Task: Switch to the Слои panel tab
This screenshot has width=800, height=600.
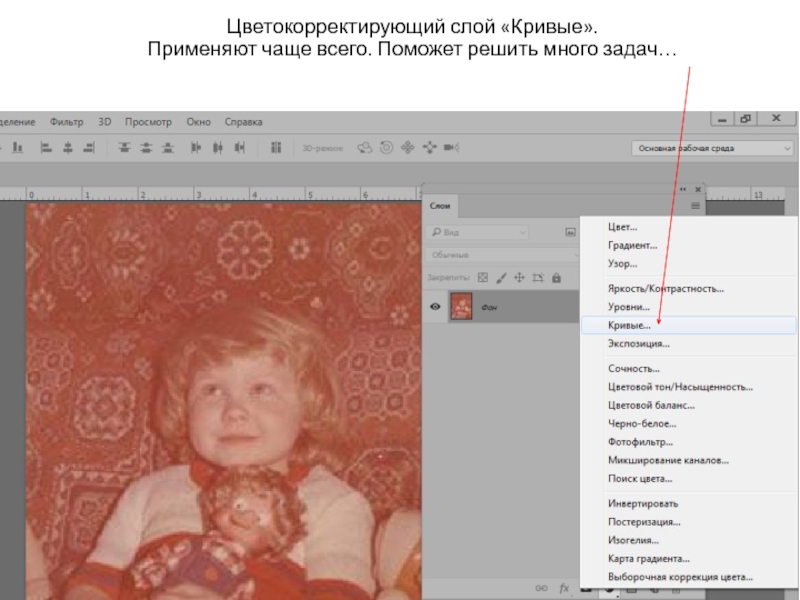Action: 440,206
